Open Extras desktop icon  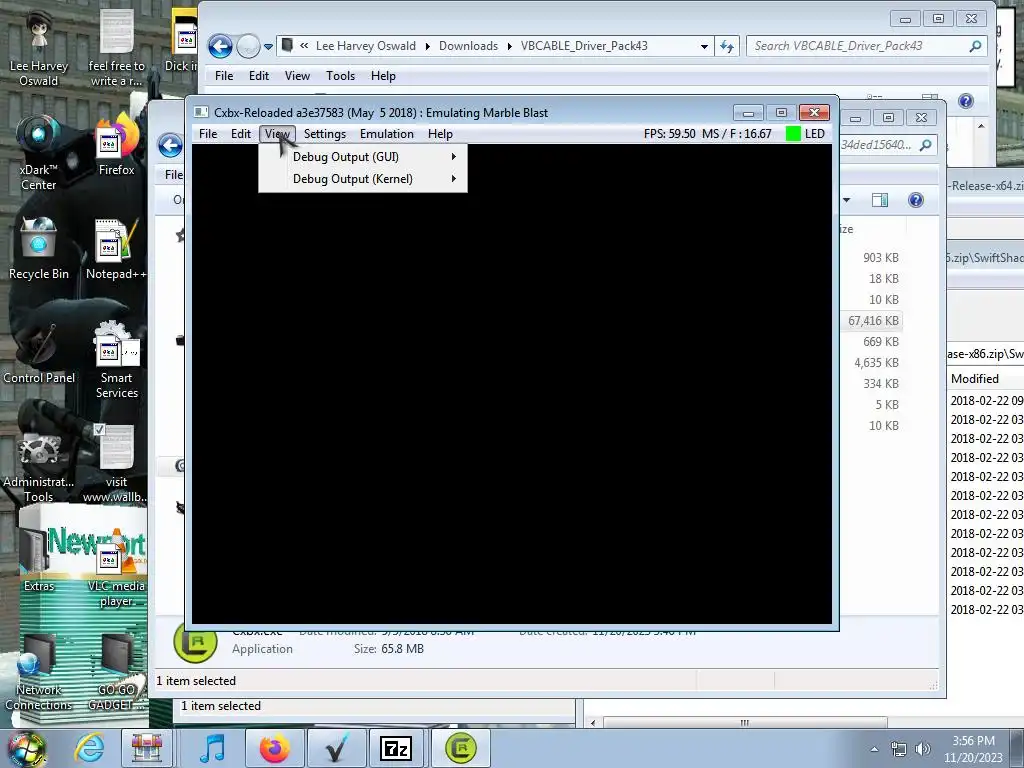(39, 560)
